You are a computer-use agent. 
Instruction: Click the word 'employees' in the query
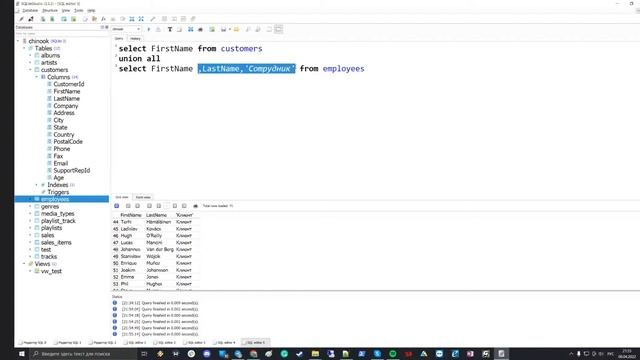point(343,69)
